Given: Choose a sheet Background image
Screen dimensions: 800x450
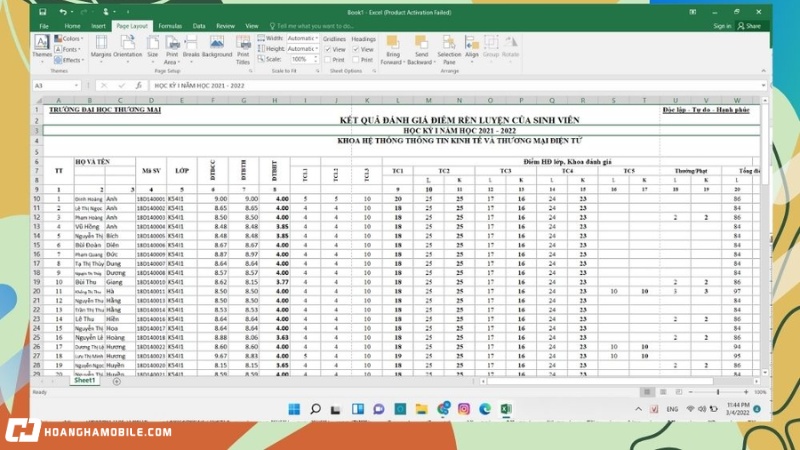Looking at the screenshot, I should (x=217, y=46).
